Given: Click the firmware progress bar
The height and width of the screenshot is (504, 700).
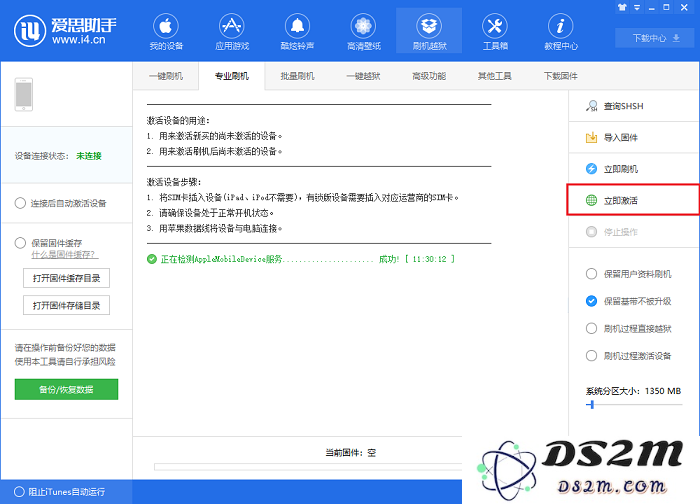Looking at the screenshot, I should 308,467.
